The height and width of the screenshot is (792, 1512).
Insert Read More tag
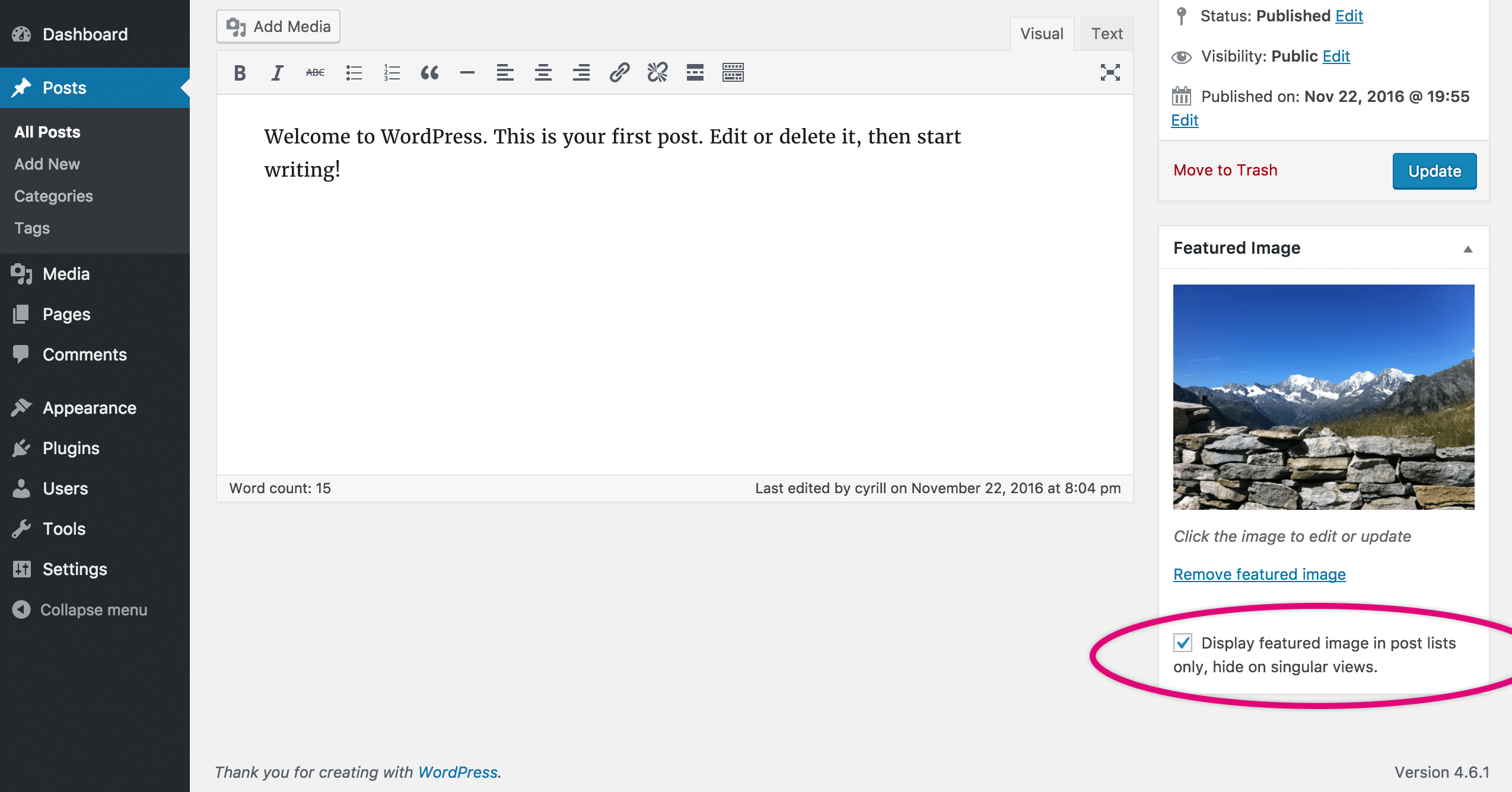click(x=695, y=73)
